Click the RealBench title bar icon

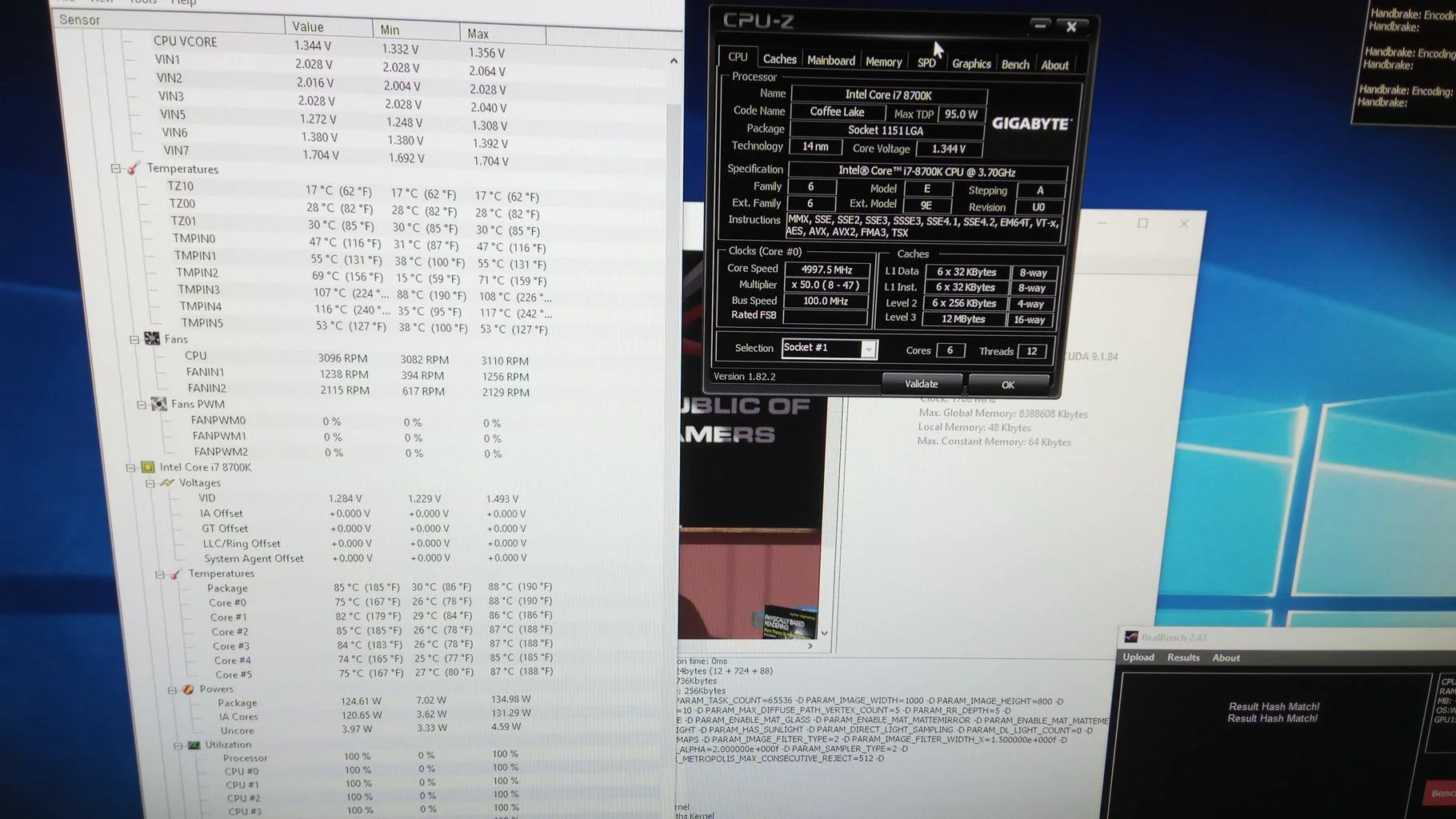coord(1130,637)
